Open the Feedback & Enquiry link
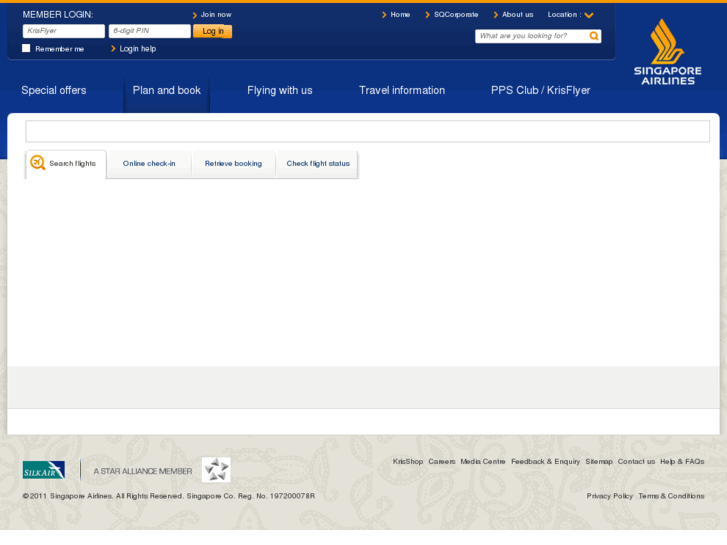The height and width of the screenshot is (545, 727). pyautogui.click(x=545, y=462)
